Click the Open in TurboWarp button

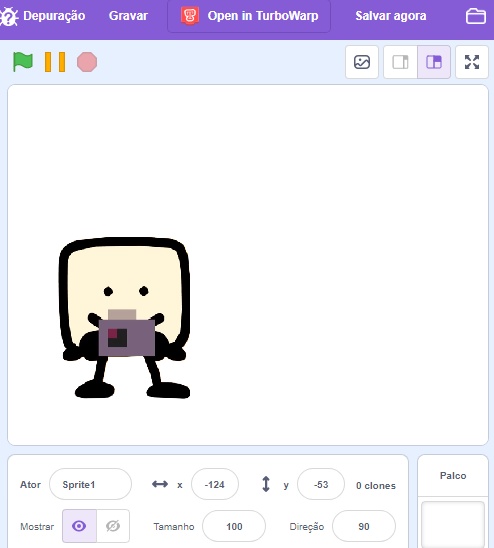(x=249, y=16)
